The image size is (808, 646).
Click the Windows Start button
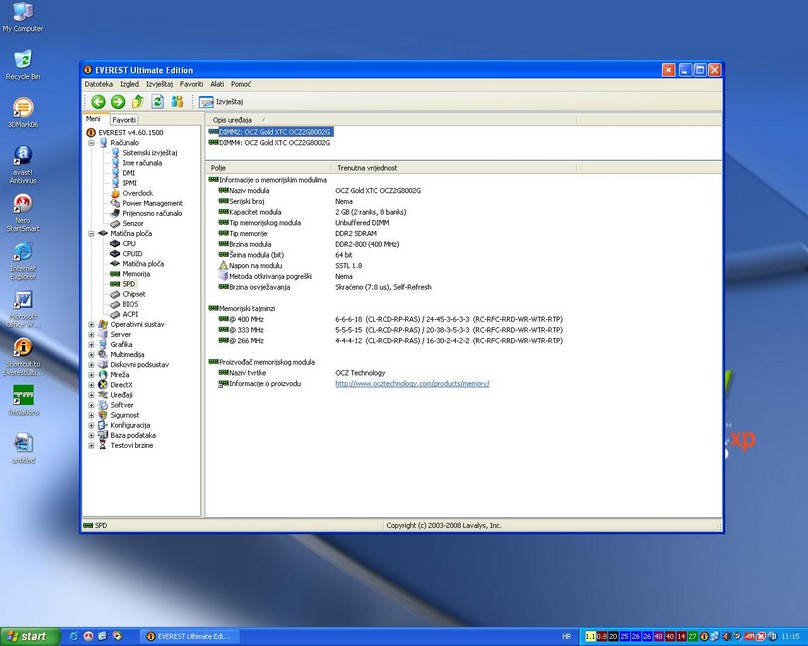pyautogui.click(x=28, y=636)
